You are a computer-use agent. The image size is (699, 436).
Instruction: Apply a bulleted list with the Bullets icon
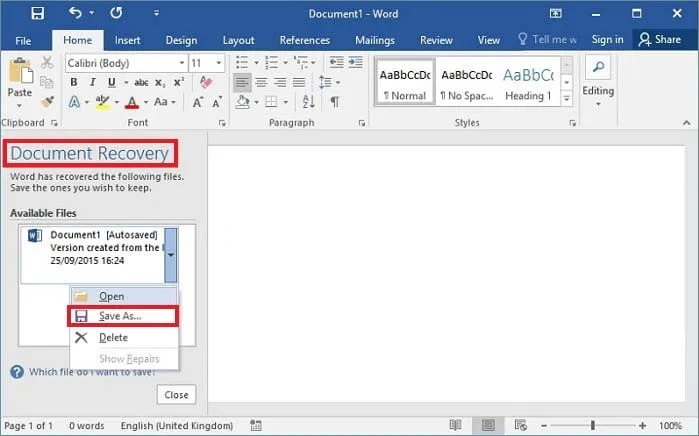(242, 63)
